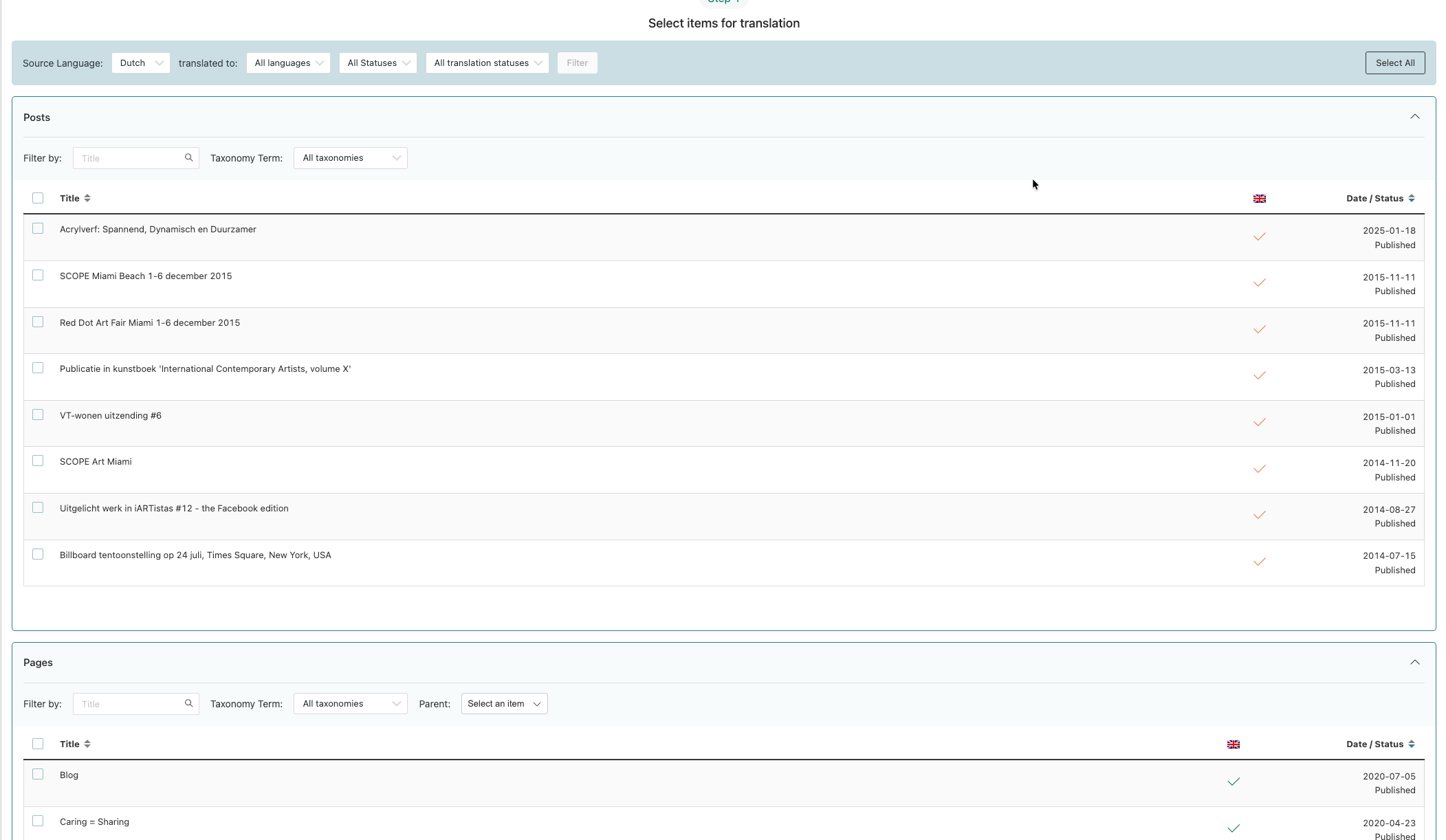This screenshot has height=840, width=1446.
Task: Click green translation checkmark for Blog page
Action: (x=1233, y=782)
